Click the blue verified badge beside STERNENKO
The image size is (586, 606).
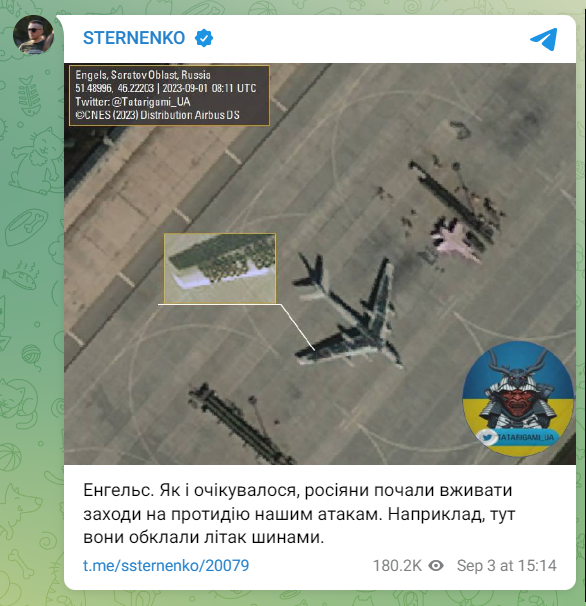pos(204,38)
